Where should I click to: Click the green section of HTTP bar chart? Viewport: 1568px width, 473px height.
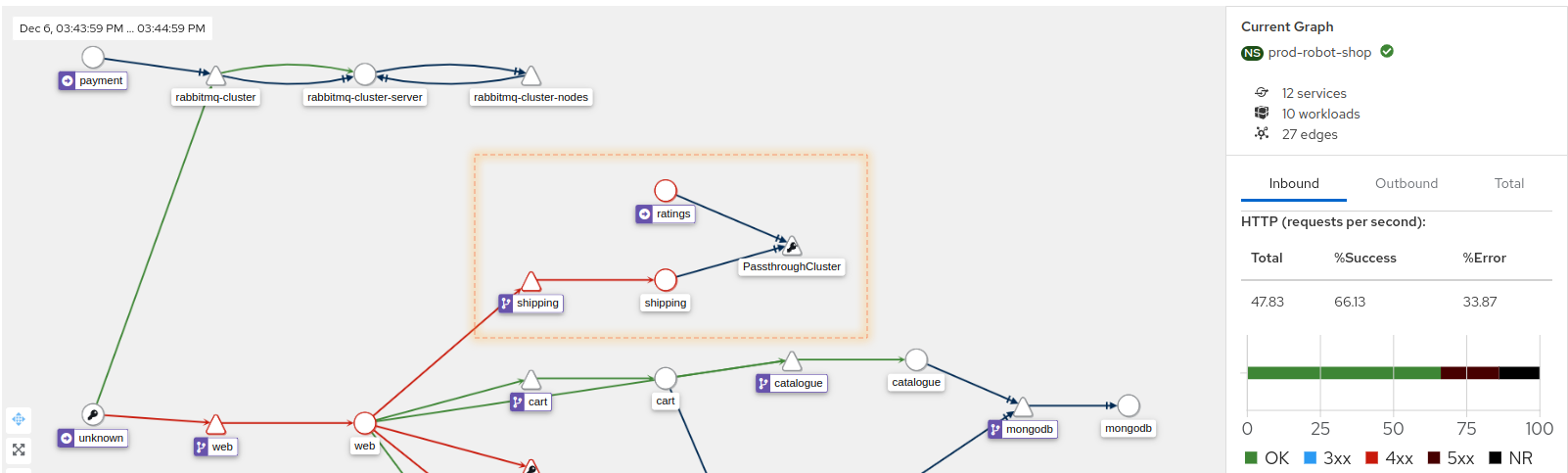(x=1343, y=373)
